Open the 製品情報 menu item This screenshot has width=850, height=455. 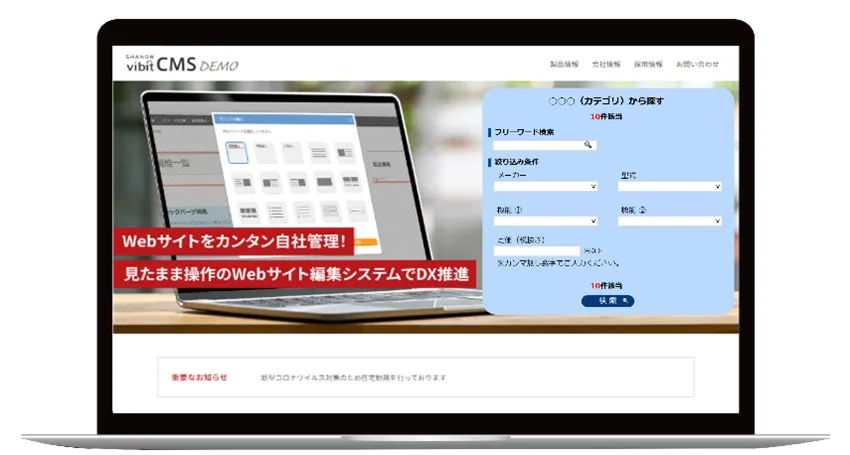564,64
